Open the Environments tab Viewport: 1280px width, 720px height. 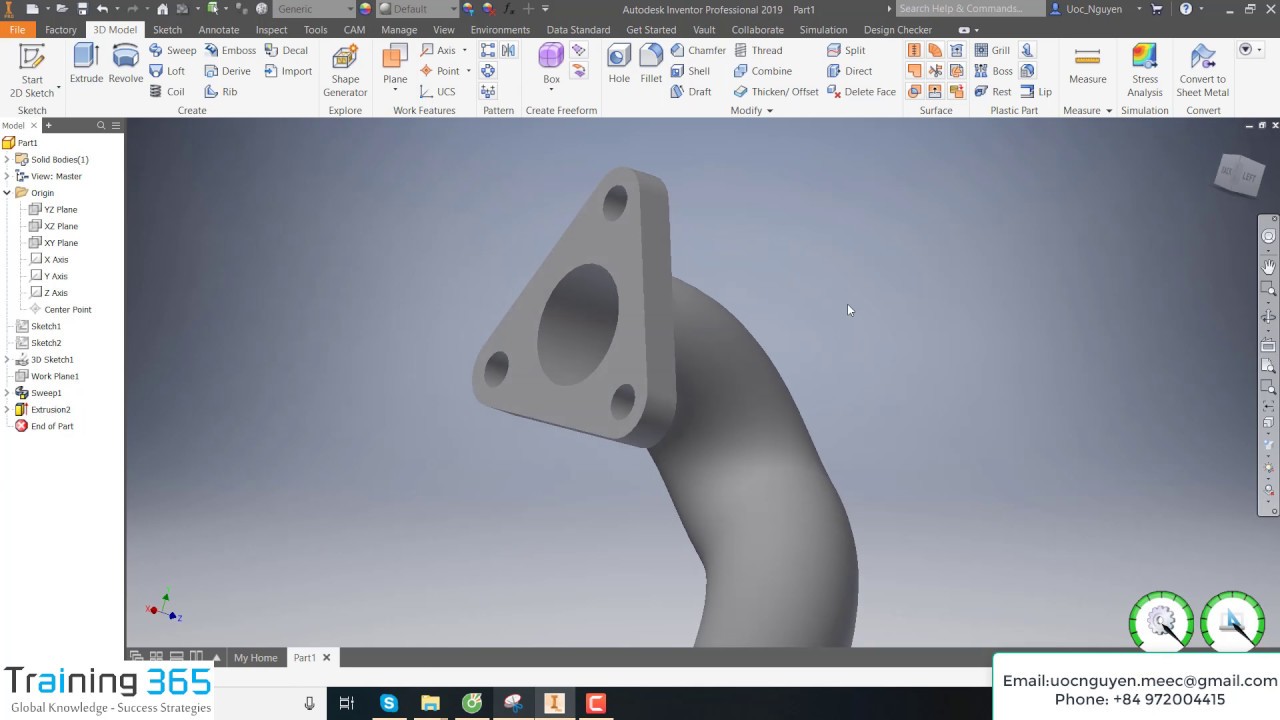click(x=500, y=30)
